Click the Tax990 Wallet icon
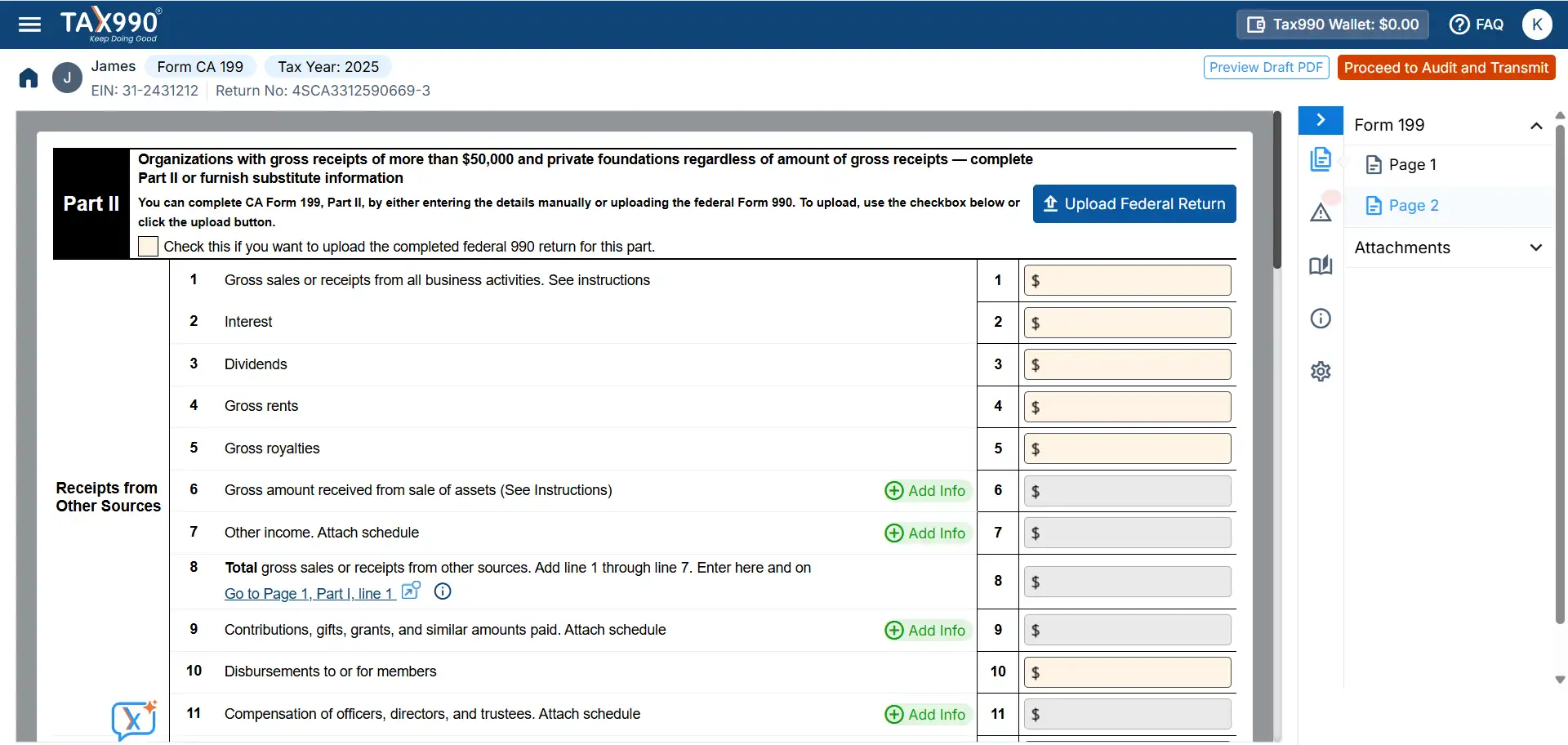1568x745 pixels. click(1258, 25)
